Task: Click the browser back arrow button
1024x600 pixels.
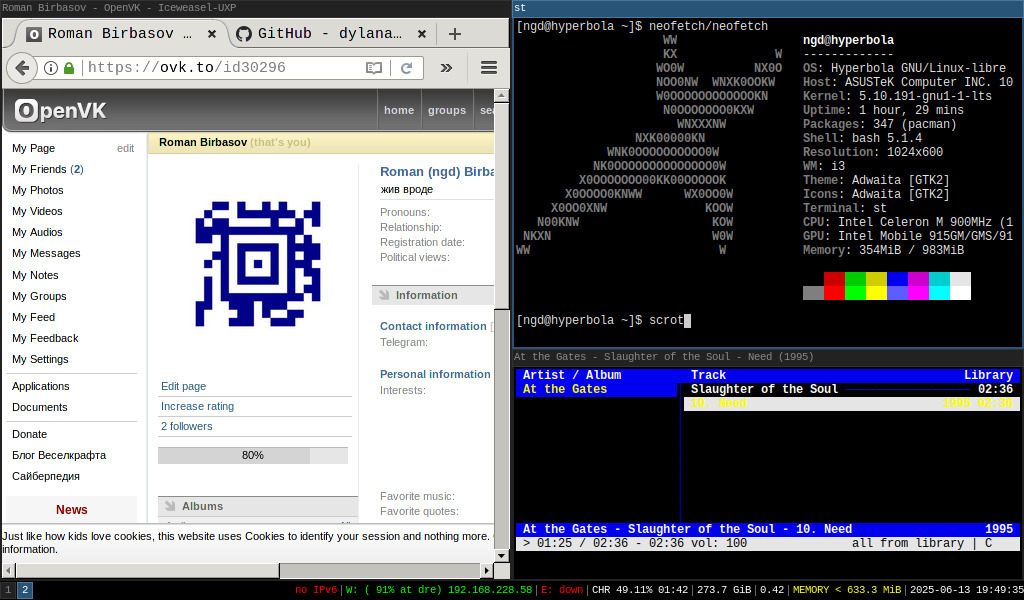Action: tap(22, 68)
